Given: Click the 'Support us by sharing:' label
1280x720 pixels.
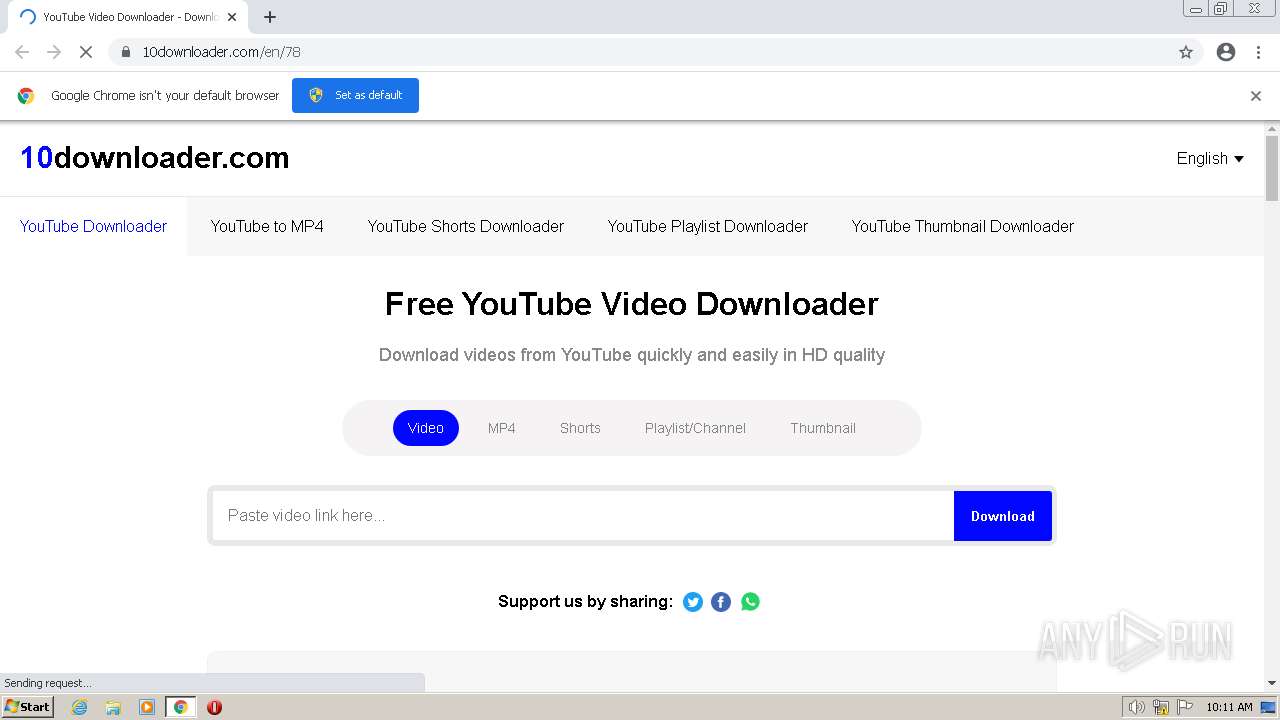Looking at the screenshot, I should [x=585, y=601].
